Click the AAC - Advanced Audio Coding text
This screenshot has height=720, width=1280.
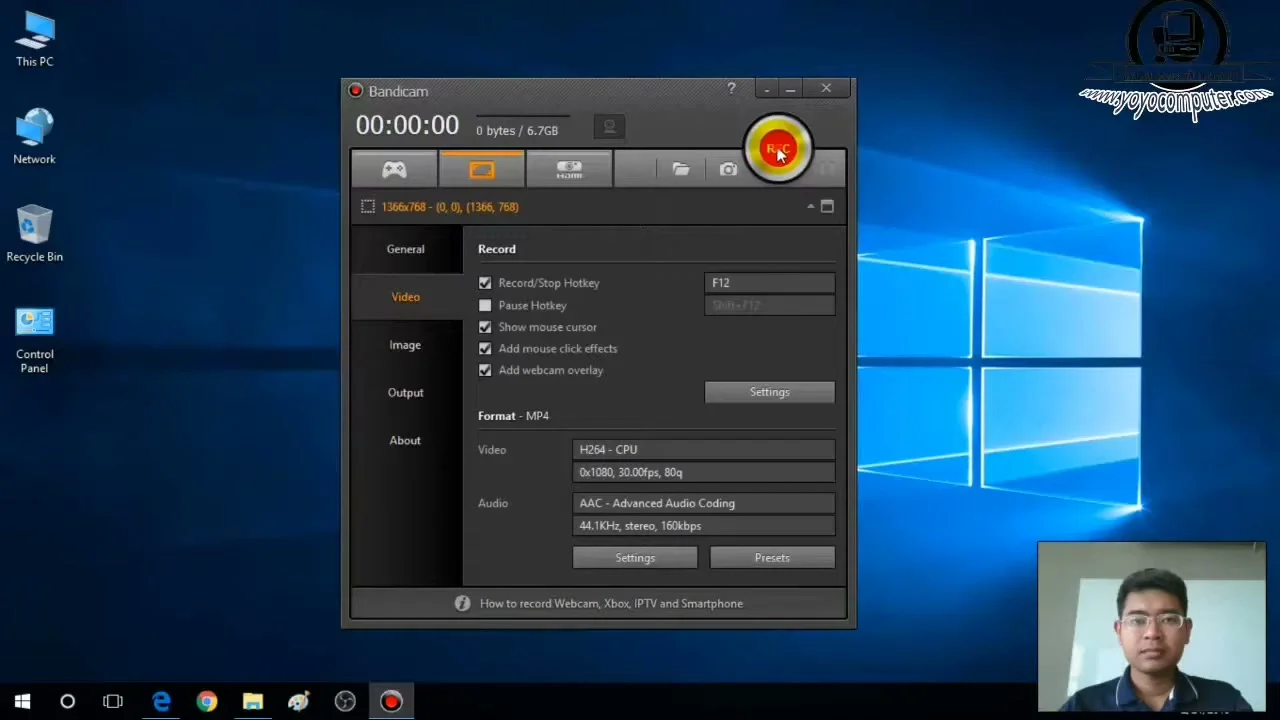tap(657, 503)
